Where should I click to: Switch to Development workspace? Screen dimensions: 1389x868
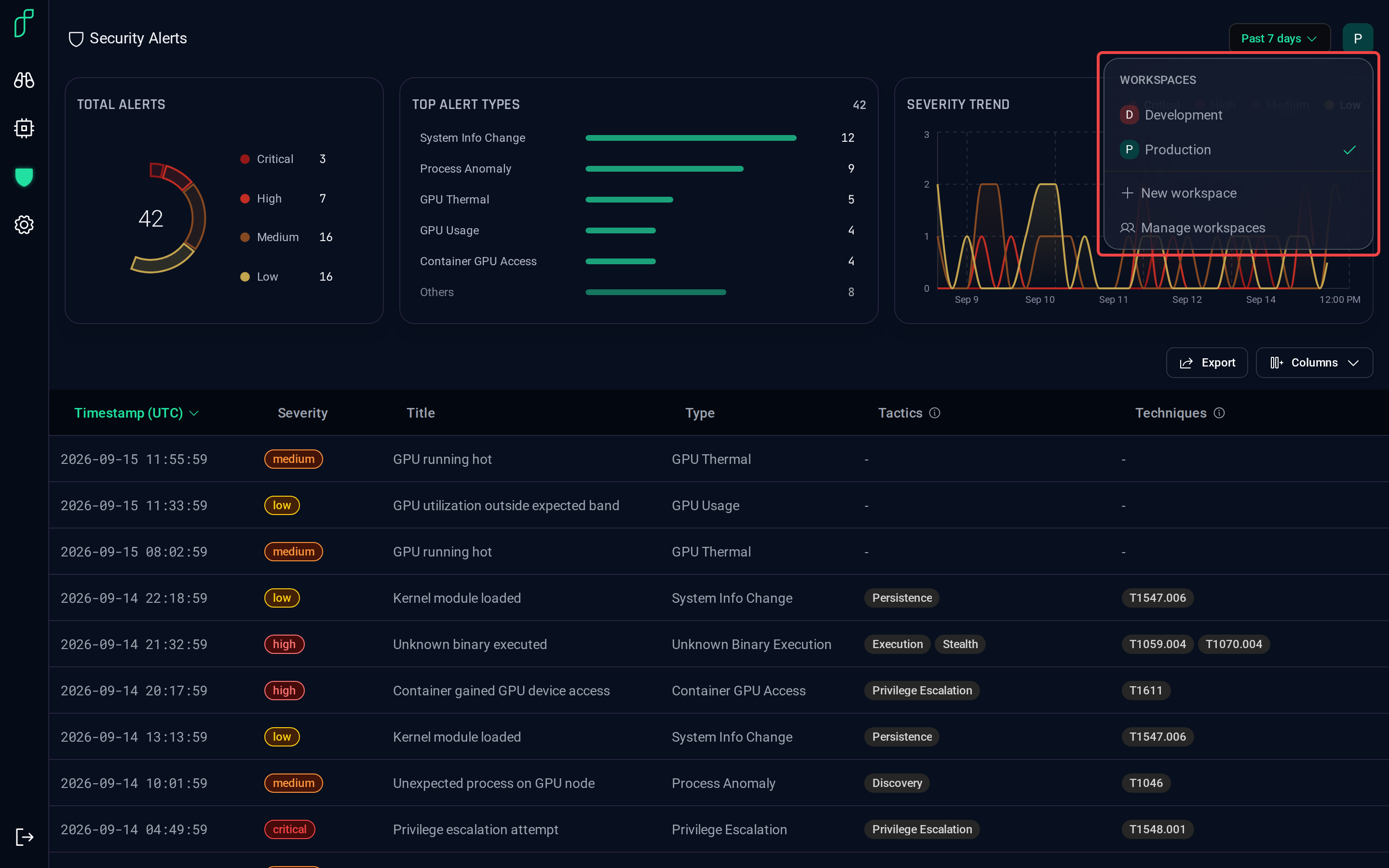click(x=1238, y=115)
